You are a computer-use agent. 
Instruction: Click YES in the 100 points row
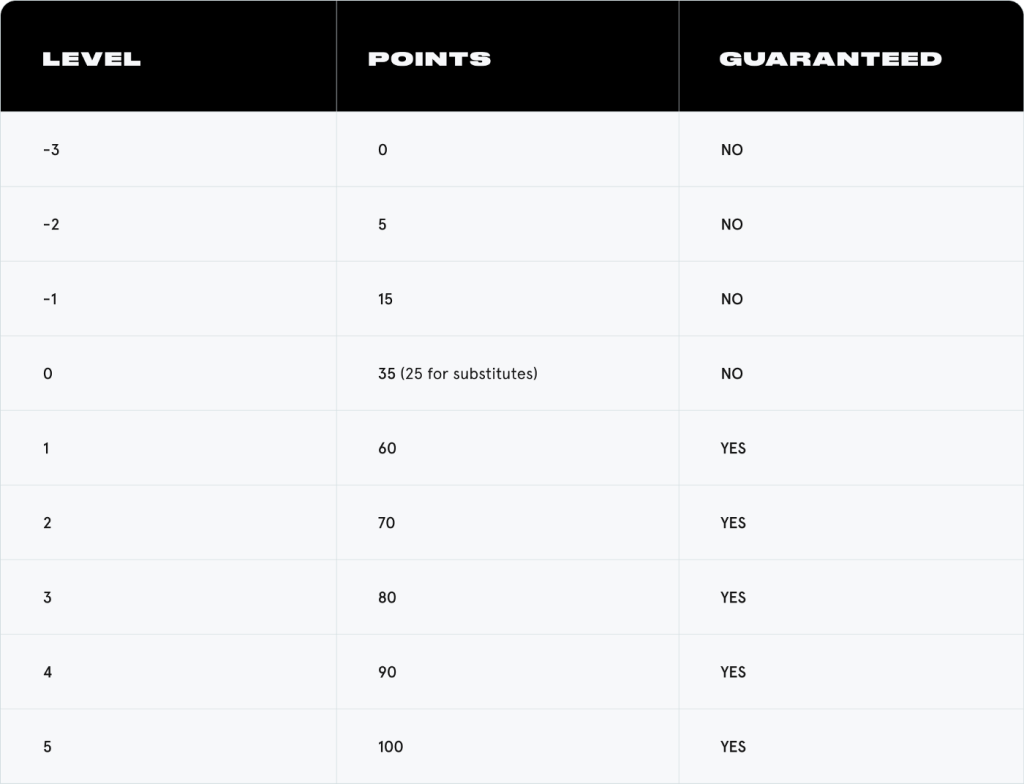[733, 747]
